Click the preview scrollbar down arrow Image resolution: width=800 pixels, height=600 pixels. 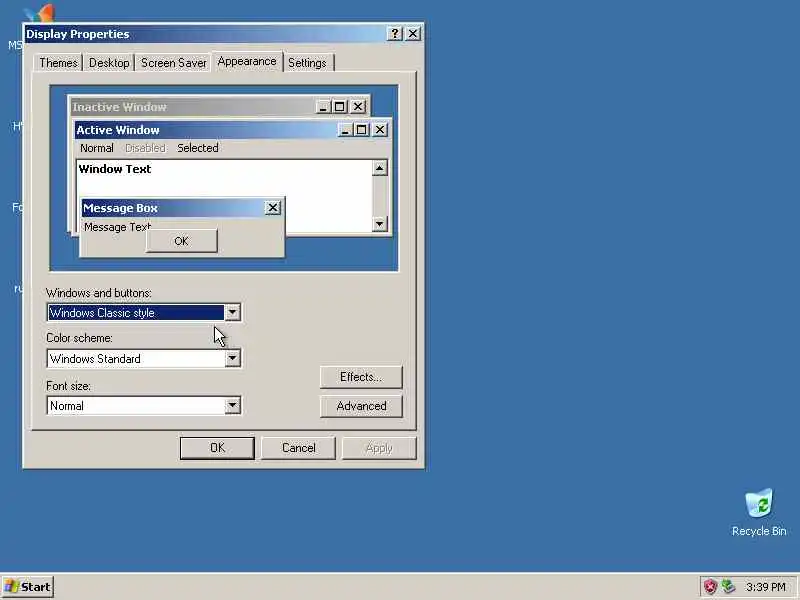[x=380, y=223]
